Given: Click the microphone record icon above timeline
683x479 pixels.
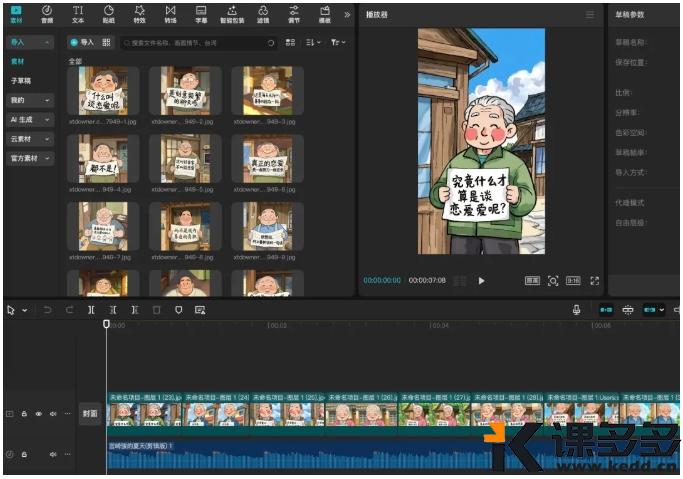Looking at the screenshot, I should pos(577,310).
